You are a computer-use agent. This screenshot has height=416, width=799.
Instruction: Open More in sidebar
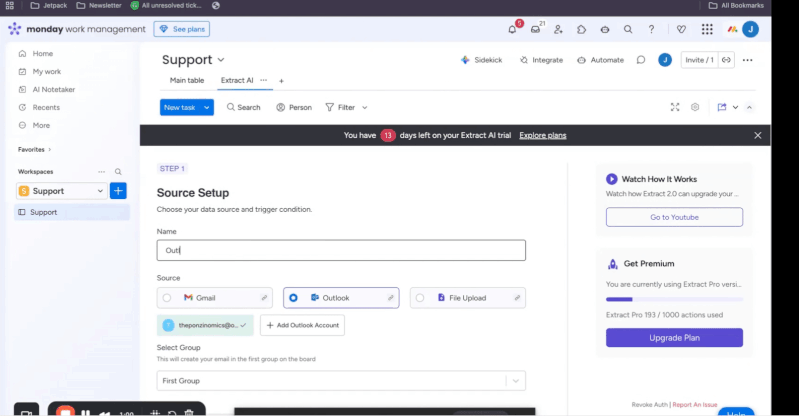41,125
